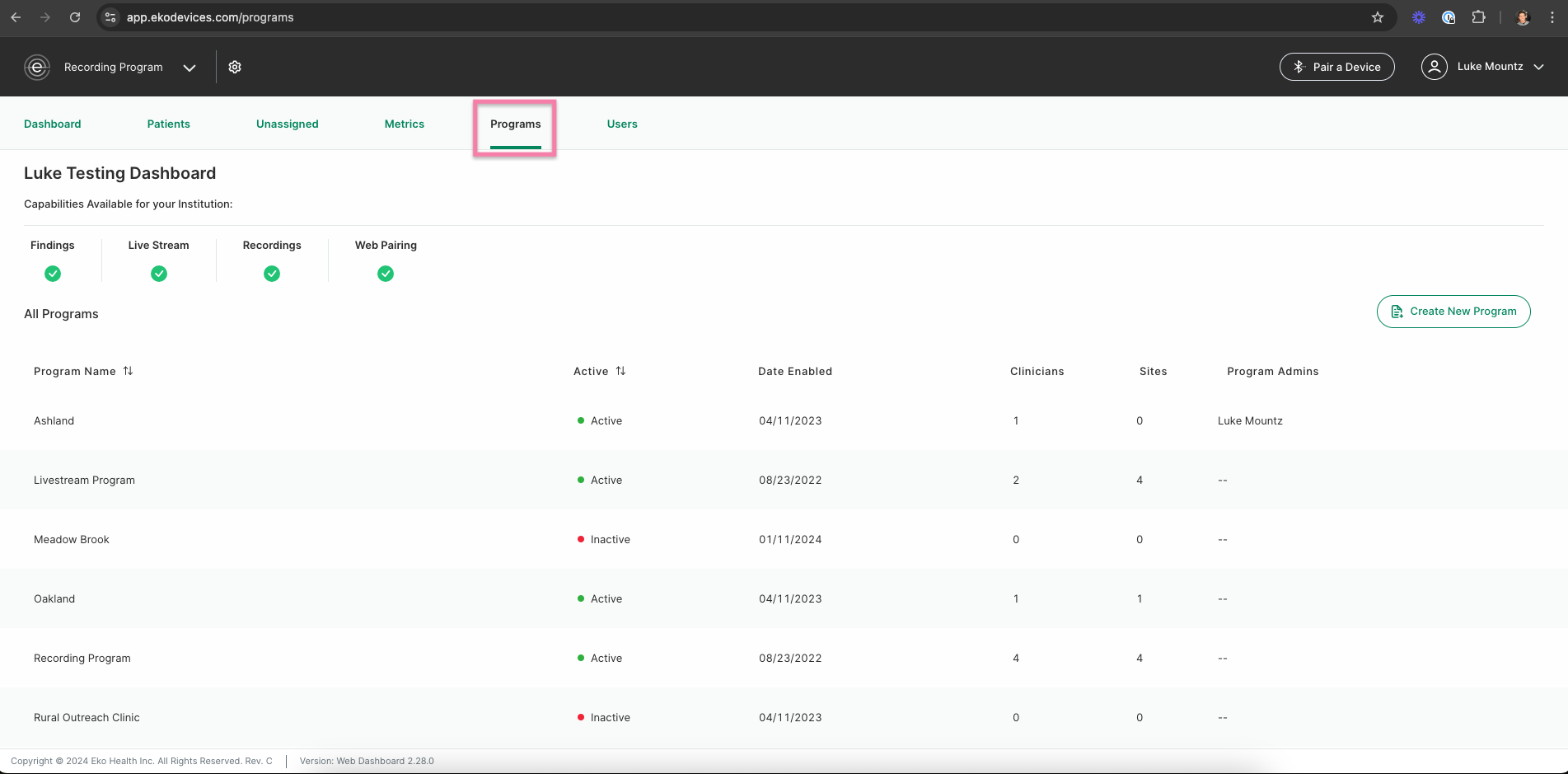1568x774 pixels.
Task: Click the Eko logo icon
Action: tap(37, 67)
